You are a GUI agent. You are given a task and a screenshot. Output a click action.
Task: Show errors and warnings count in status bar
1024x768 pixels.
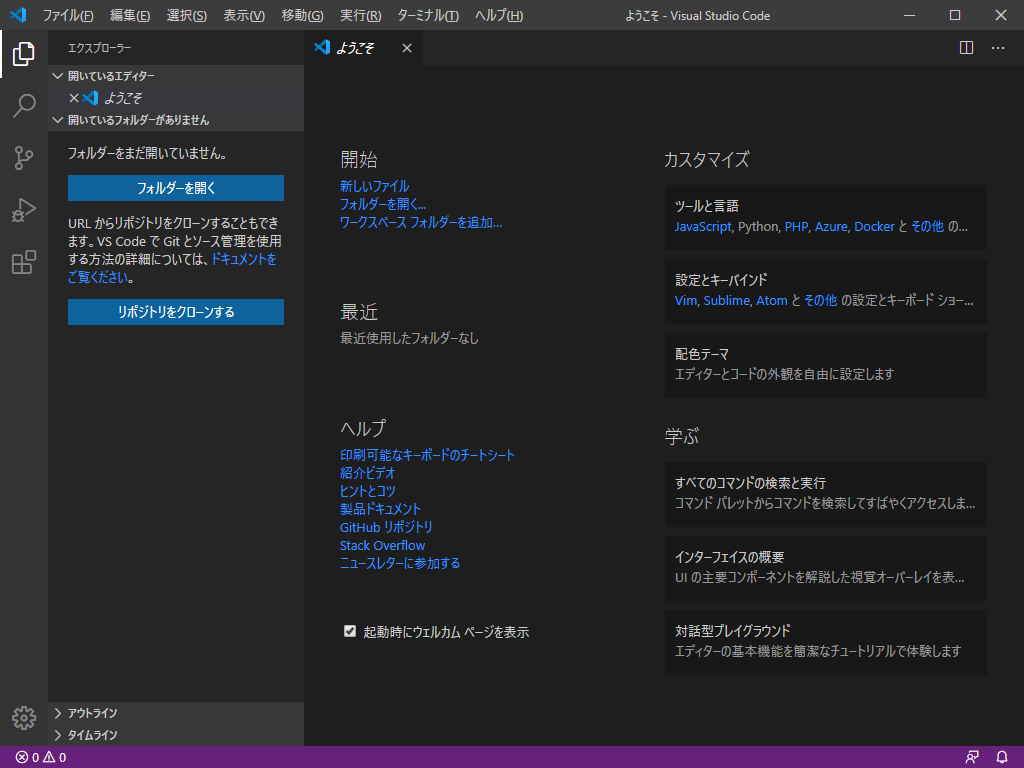coord(40,758)
